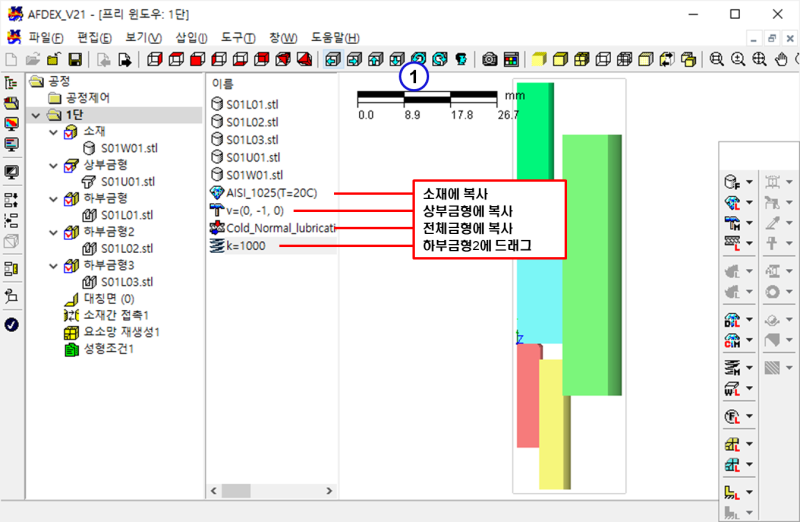
Task: Open the 도구(T) menu
Action: click(x=236, y=37)
